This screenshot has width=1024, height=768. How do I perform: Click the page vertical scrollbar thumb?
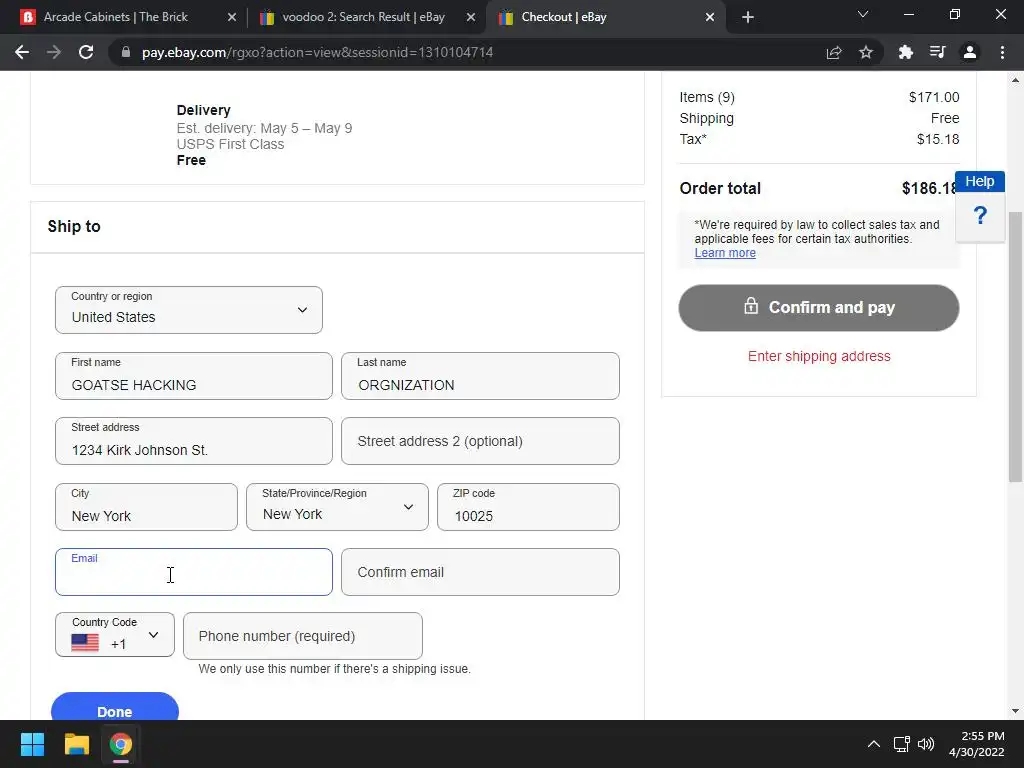[1015, 347]
